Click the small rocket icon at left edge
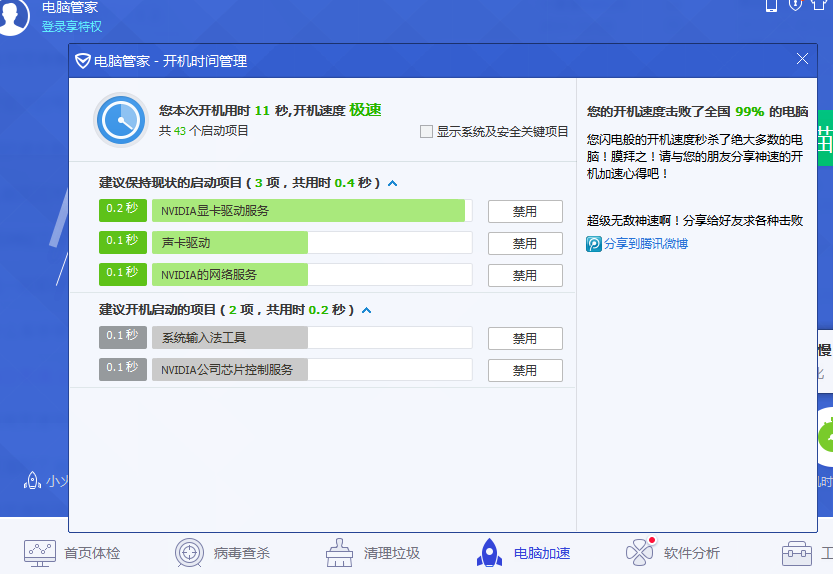This screenshot has width=833, height=574. (32, 481)
